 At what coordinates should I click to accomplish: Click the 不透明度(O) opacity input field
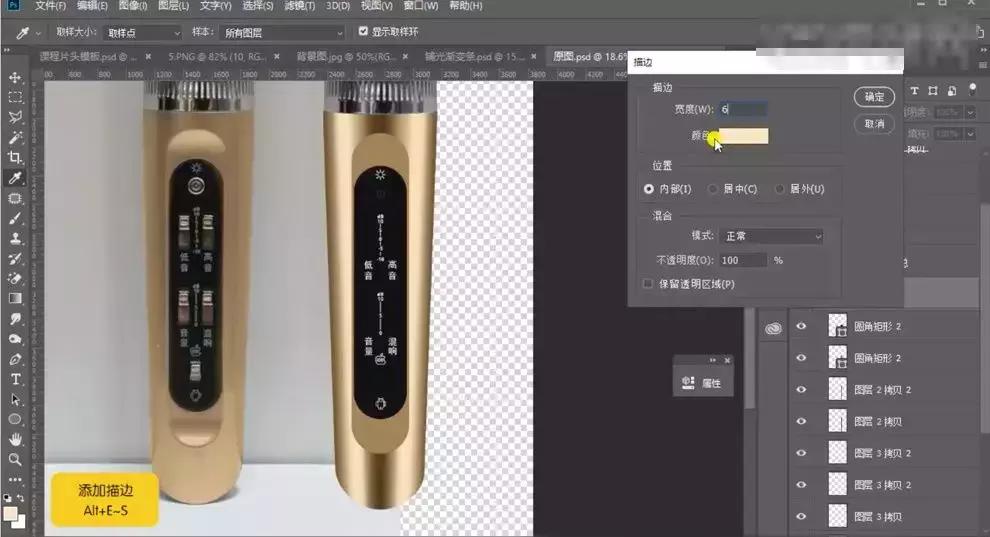pyautogui.click(x=743, y=260)
